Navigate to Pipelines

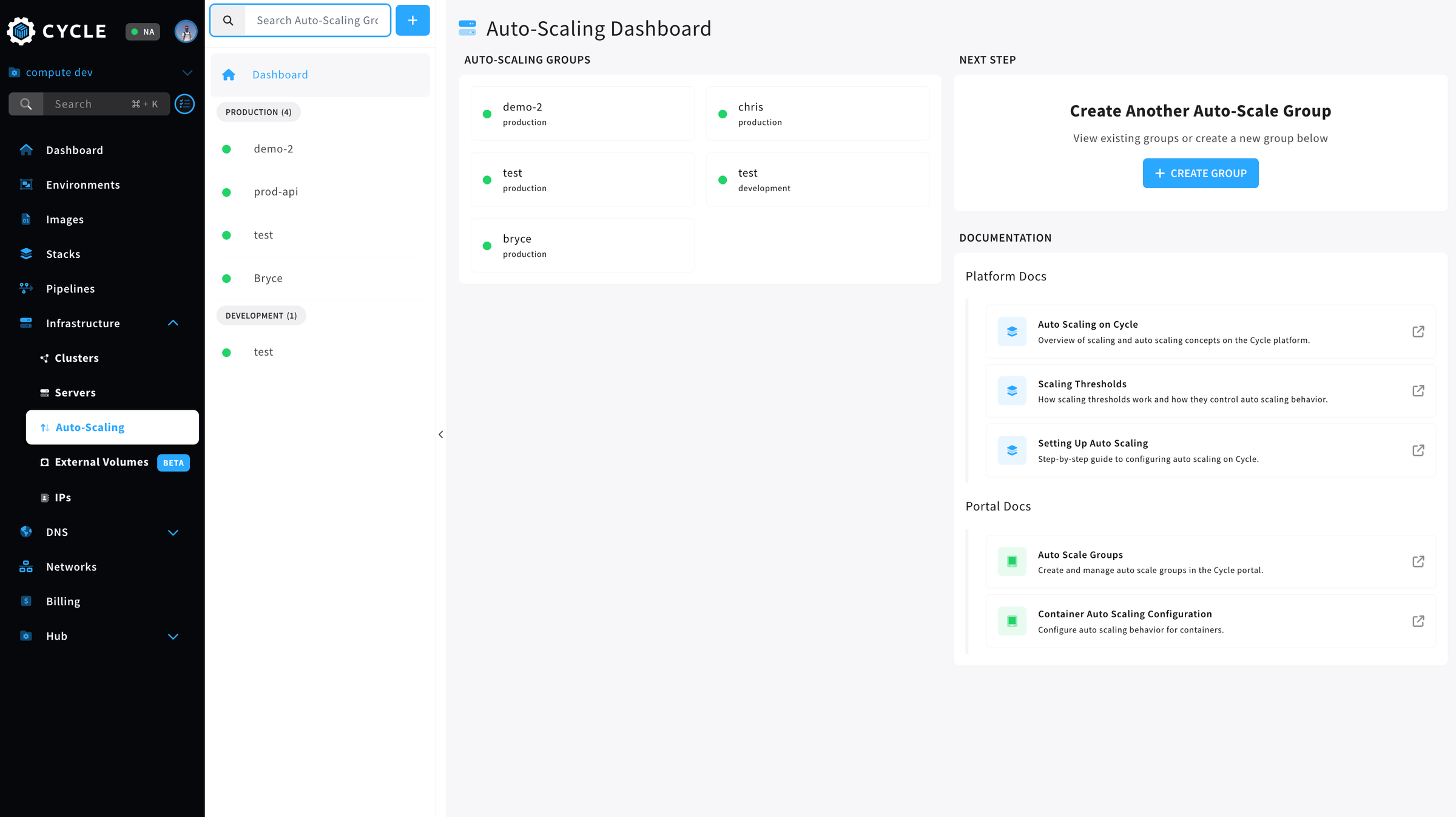[x=70, y=288]
